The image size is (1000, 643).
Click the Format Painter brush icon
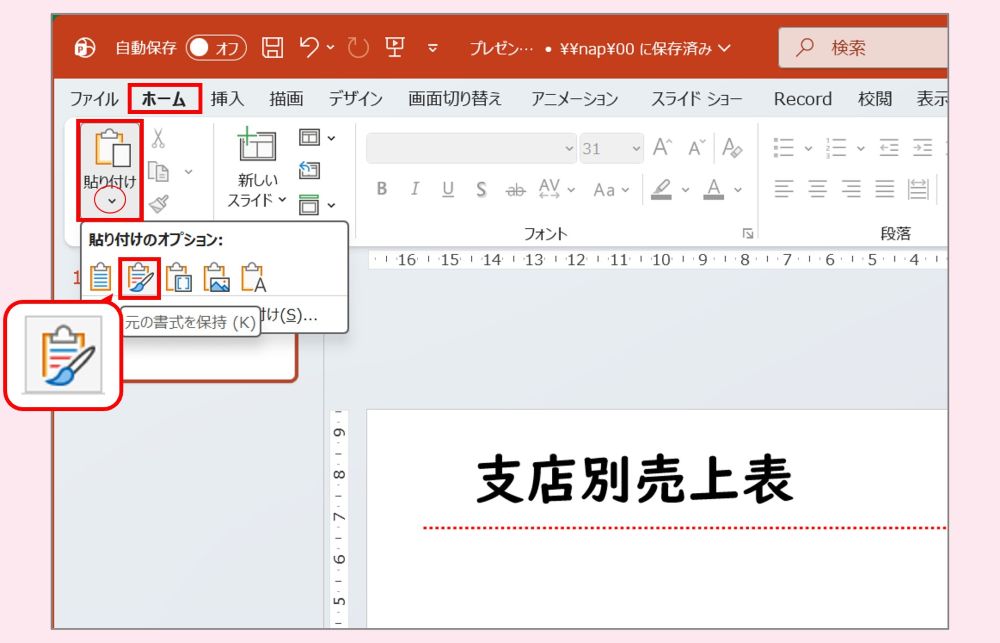(x=158, y=203)
